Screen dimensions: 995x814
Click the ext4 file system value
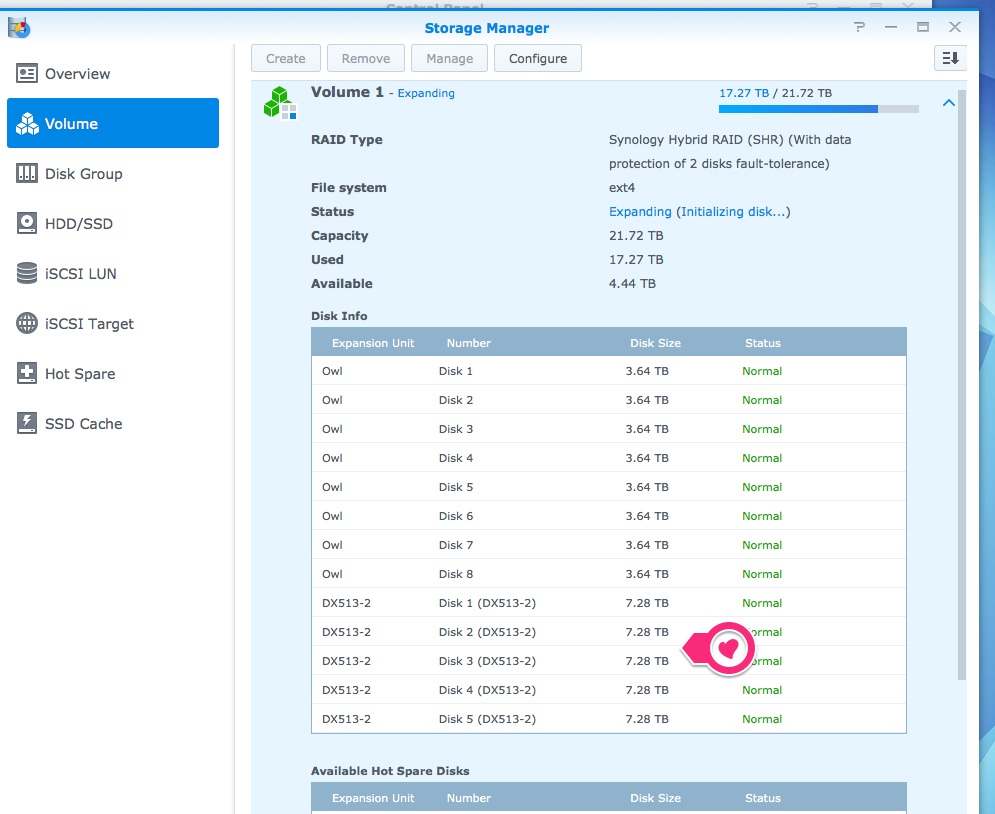622,188
